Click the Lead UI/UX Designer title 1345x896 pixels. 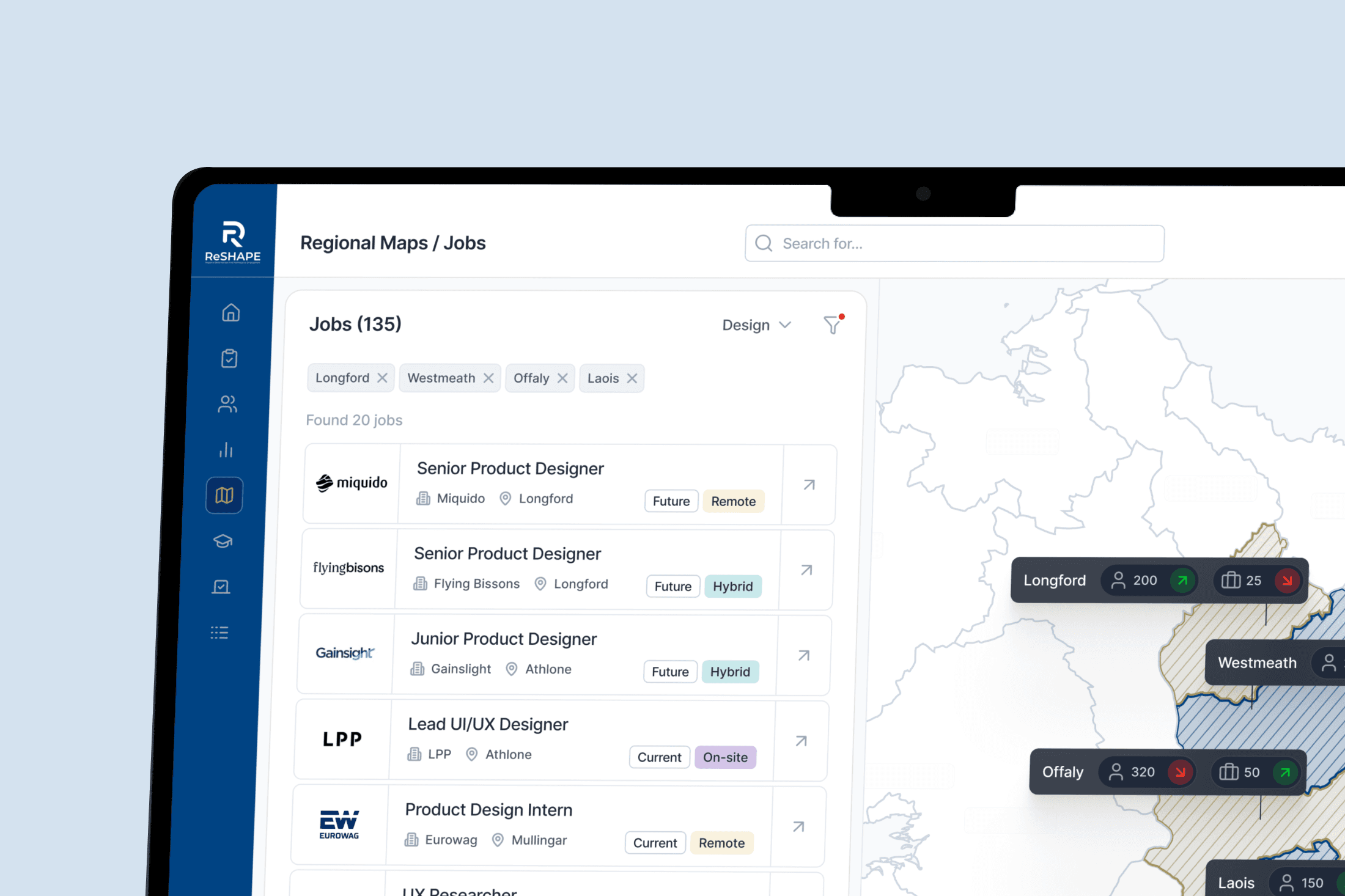(488, 724)
